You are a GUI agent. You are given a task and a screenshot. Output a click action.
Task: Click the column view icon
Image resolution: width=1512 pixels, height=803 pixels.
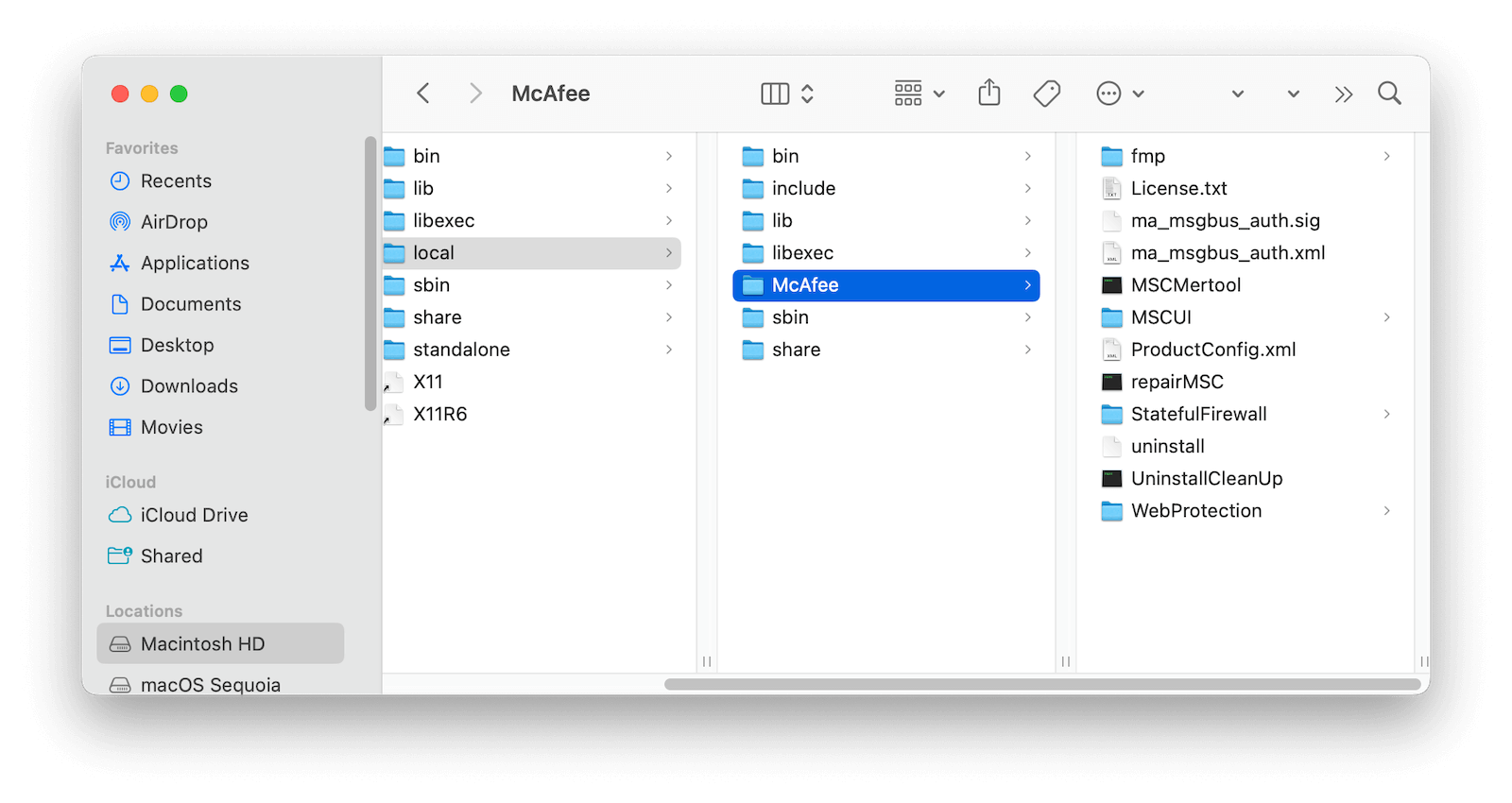(x=775, y=94)
